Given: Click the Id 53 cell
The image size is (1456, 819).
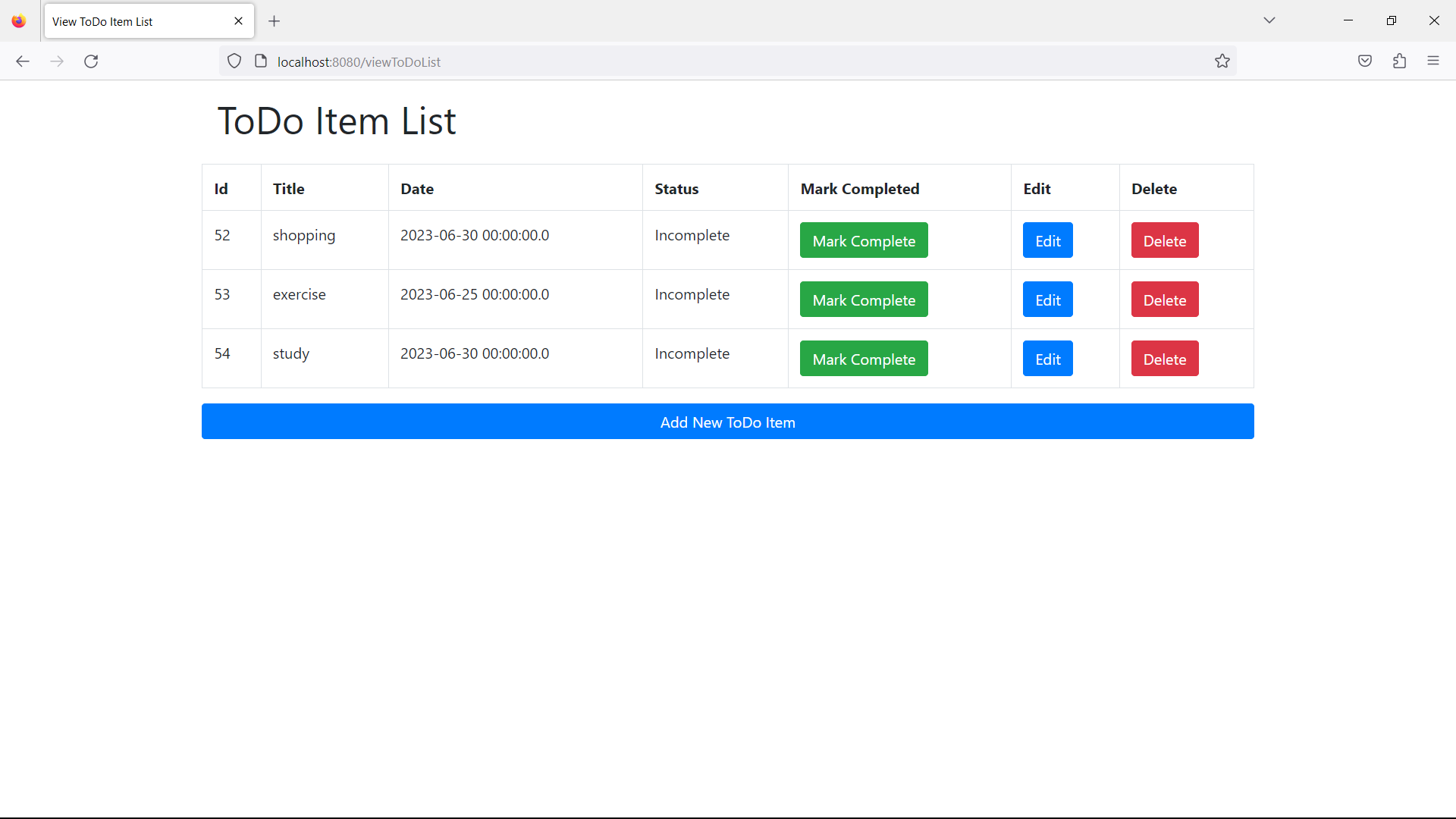Looking at the screenshot, I should [x=231, y=300].
